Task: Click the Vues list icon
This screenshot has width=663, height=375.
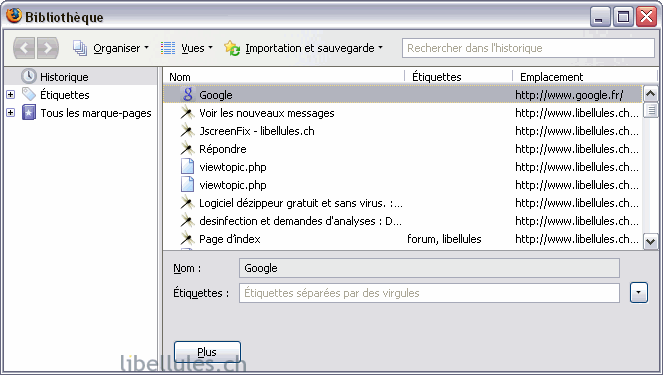Action: pyautogui.click(x=168, y=48)
